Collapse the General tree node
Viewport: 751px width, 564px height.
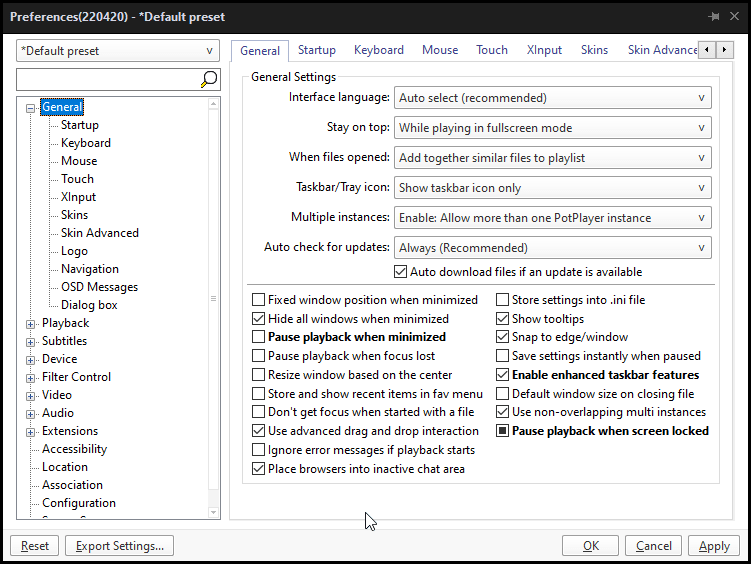tap(31, 108)
